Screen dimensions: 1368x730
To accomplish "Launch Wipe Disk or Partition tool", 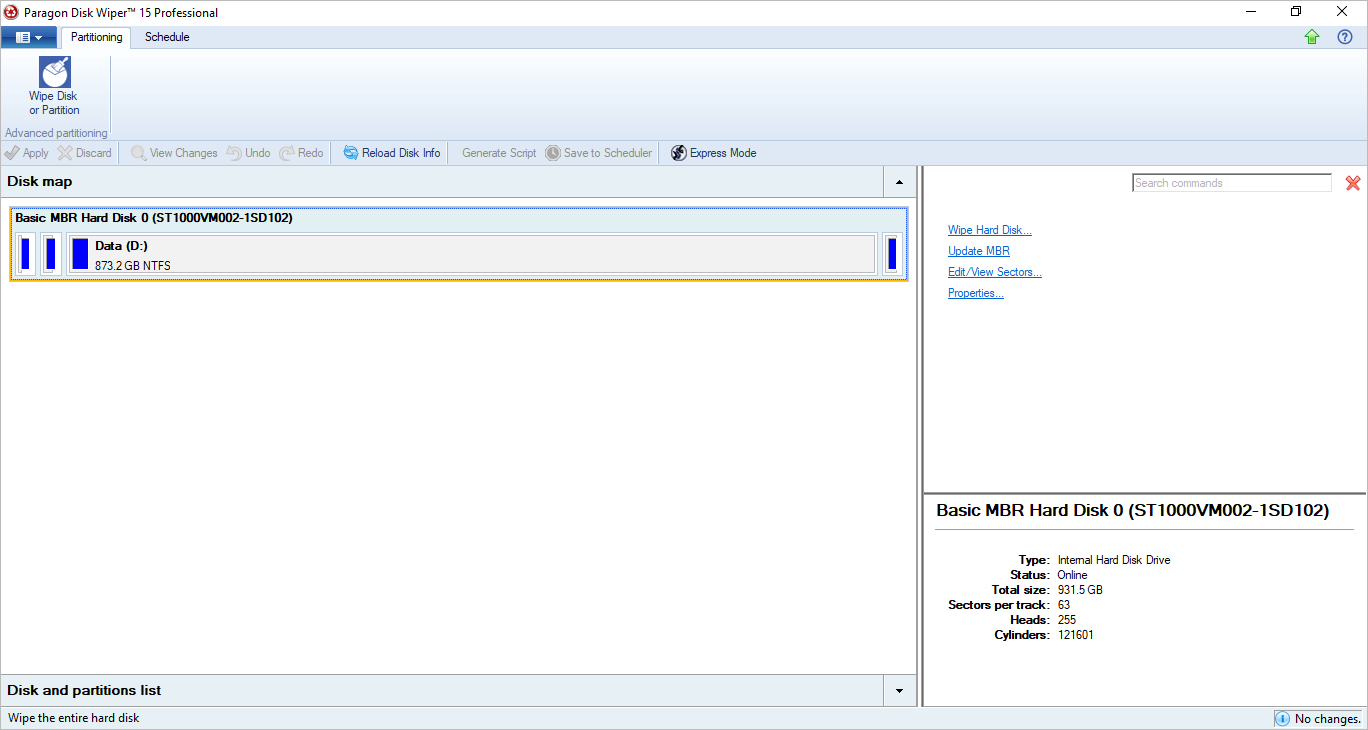I will click(54, 87).
